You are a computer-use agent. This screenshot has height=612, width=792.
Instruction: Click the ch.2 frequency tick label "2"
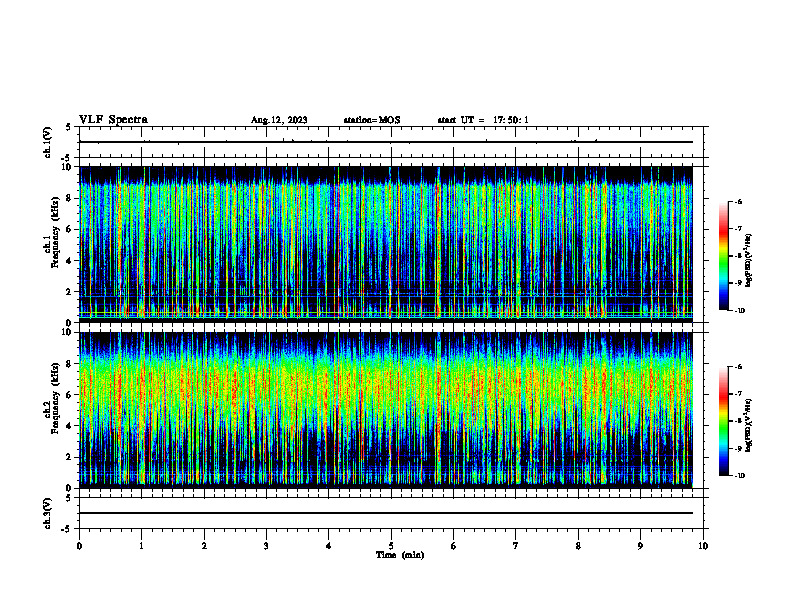pyautogui.click(x=69, y=457)
